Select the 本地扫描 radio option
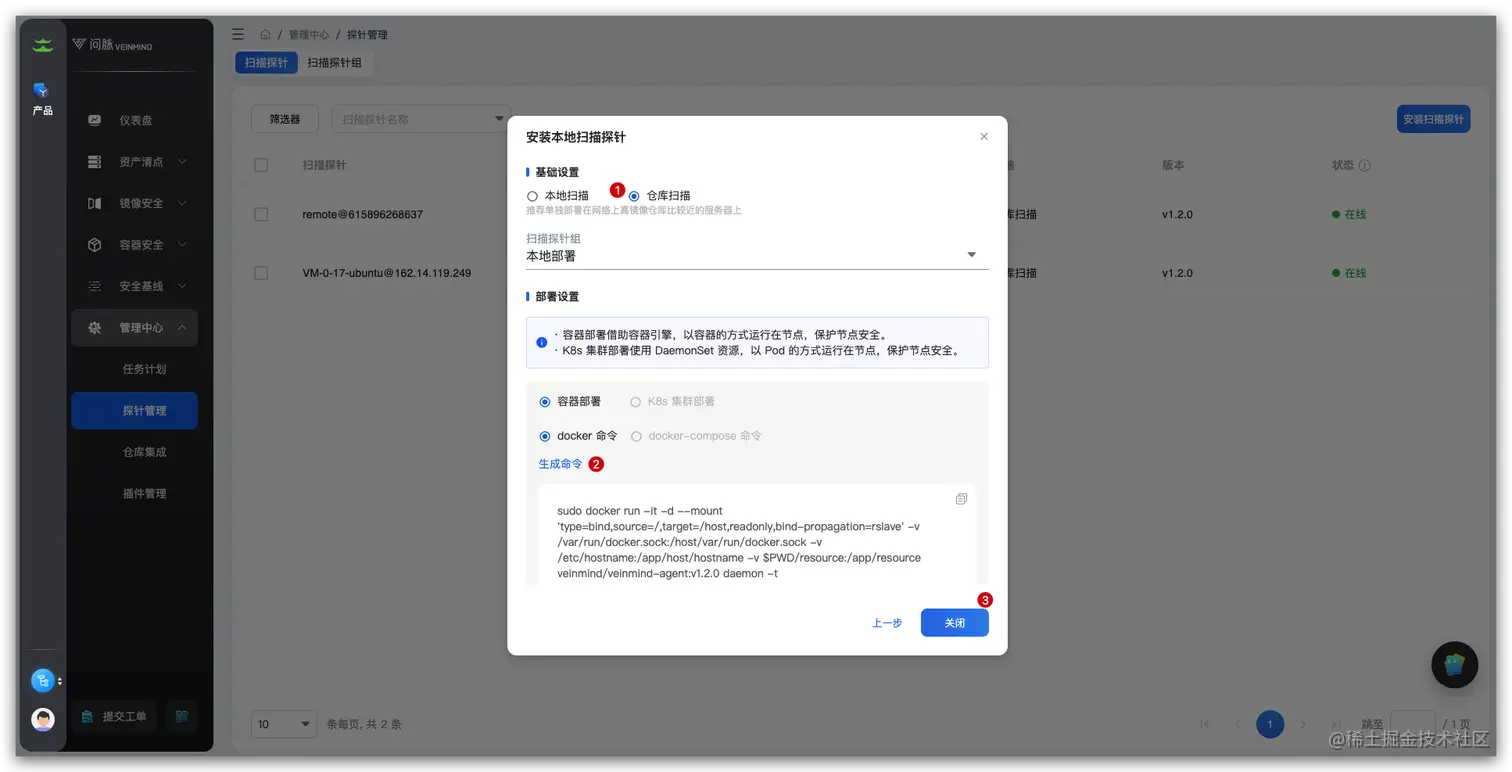Viewport: 1512px width, 772px height. pos(532,196)
